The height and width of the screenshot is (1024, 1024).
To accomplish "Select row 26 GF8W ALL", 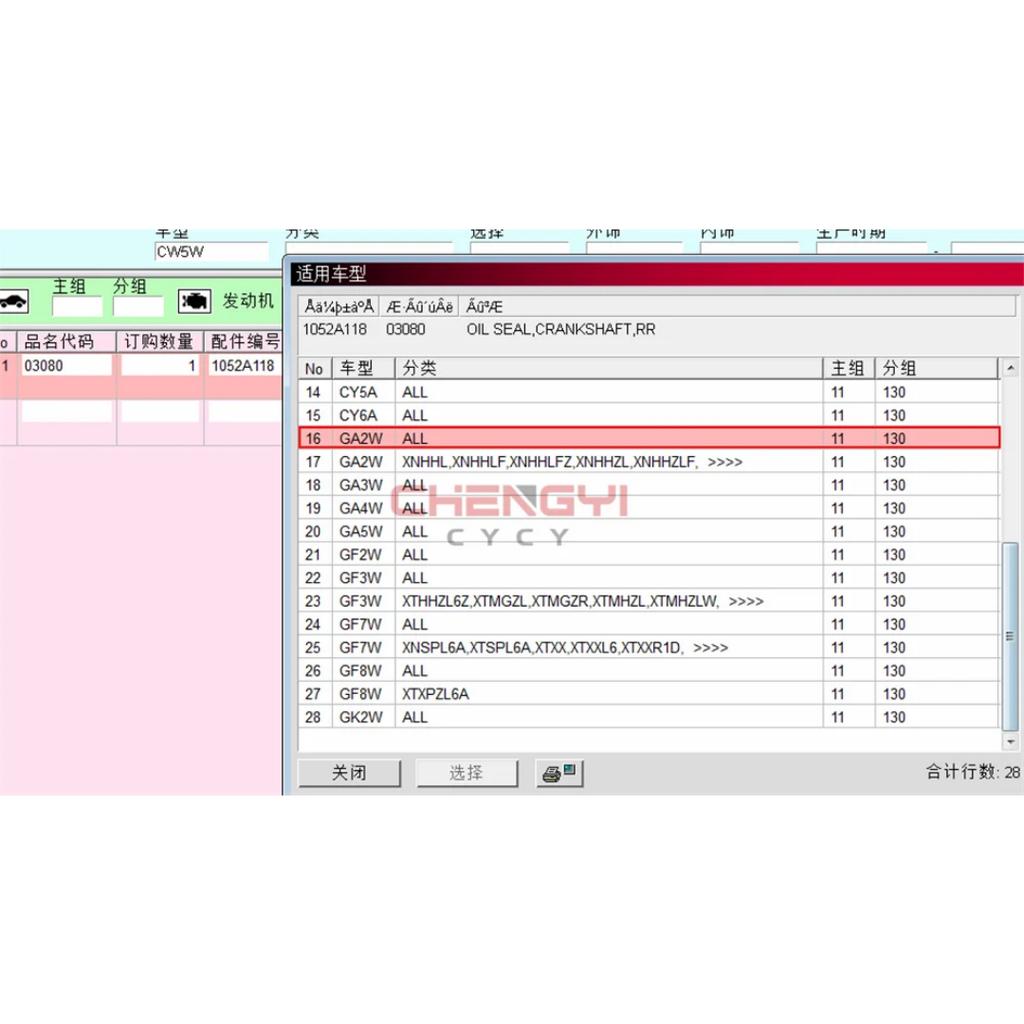I will [648, 671].
